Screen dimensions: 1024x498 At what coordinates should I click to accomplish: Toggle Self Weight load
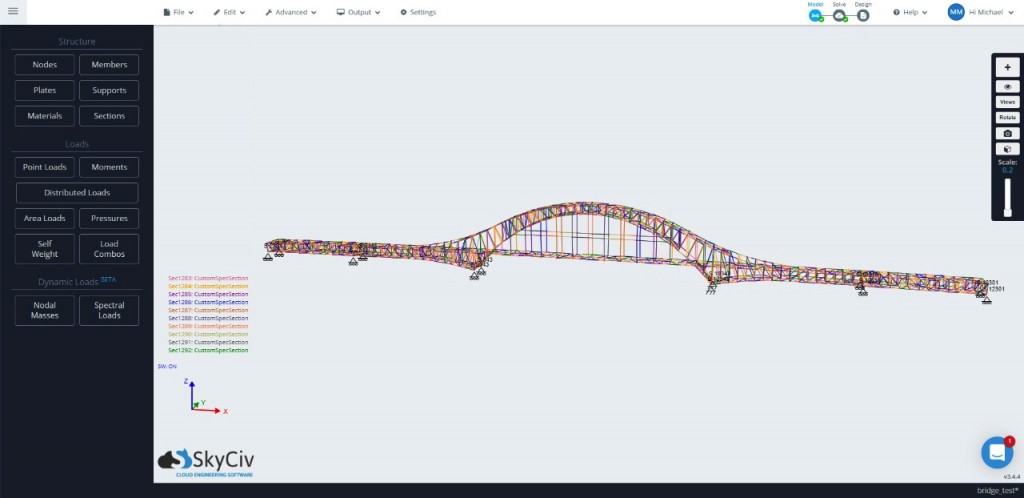click(x=45, y=249)
